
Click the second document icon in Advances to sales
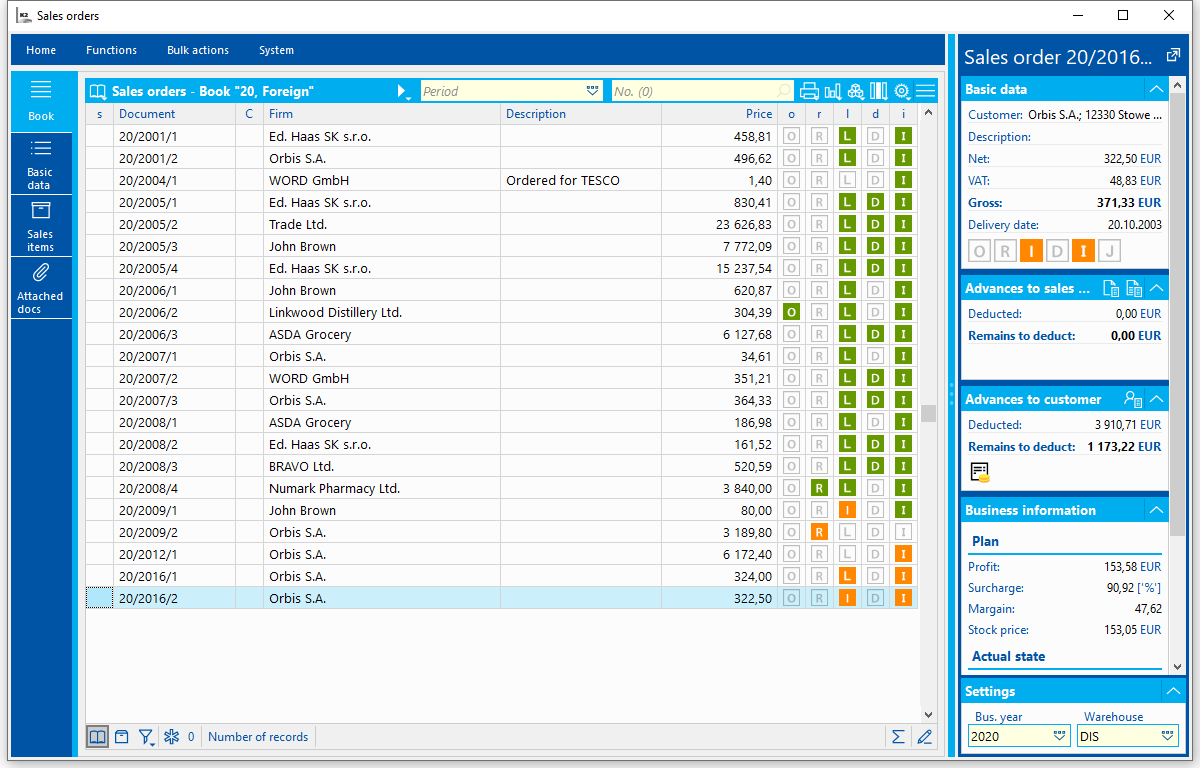[1134, 288]
